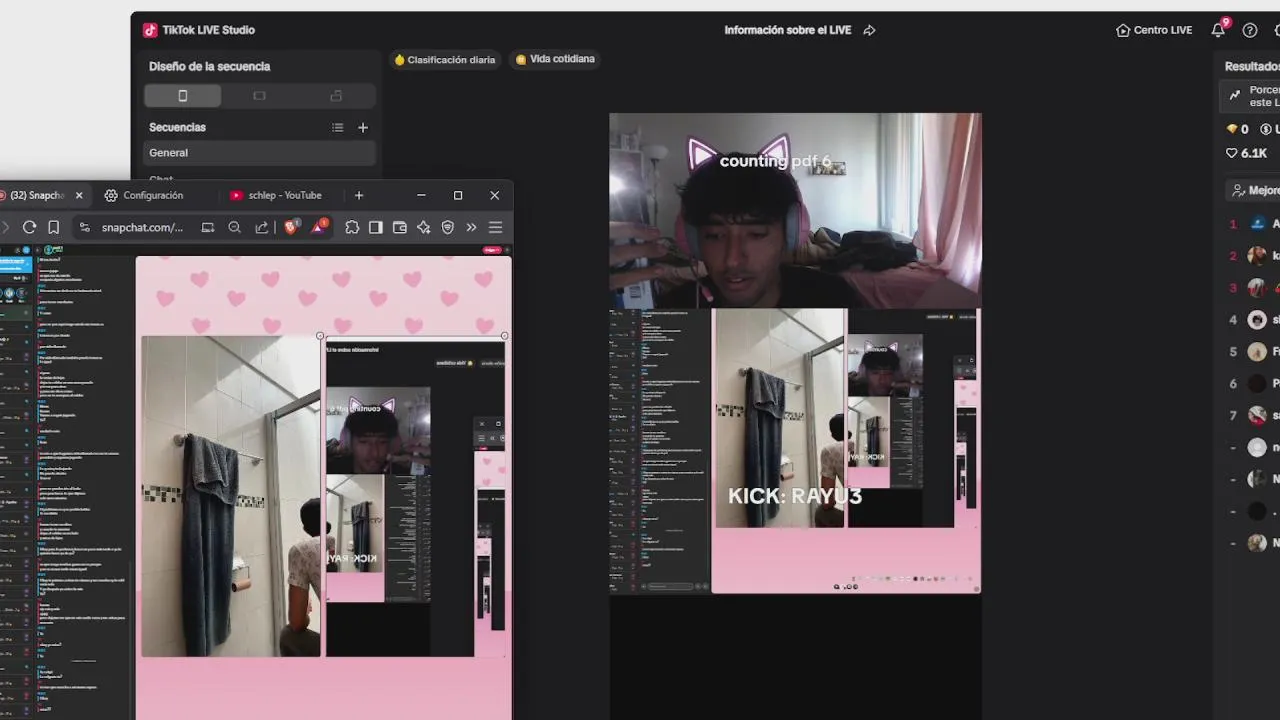Open the browser hamburger menu
1280x720 pixels.
click(495, 227)
